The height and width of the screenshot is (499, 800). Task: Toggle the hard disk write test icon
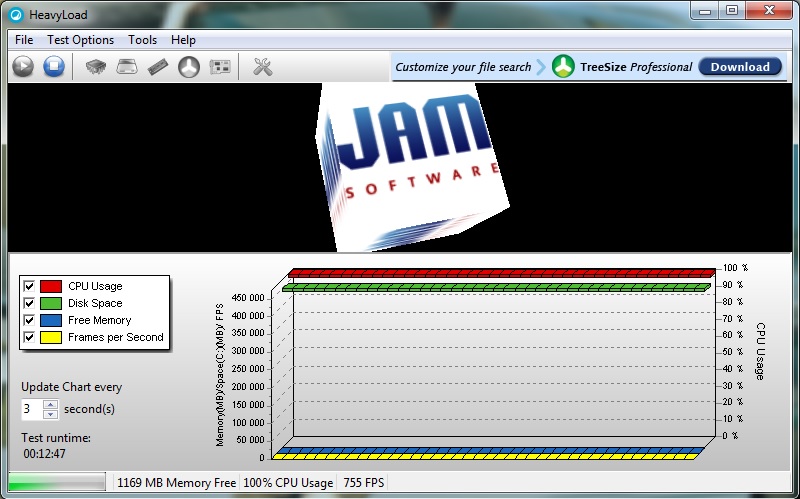127,67
